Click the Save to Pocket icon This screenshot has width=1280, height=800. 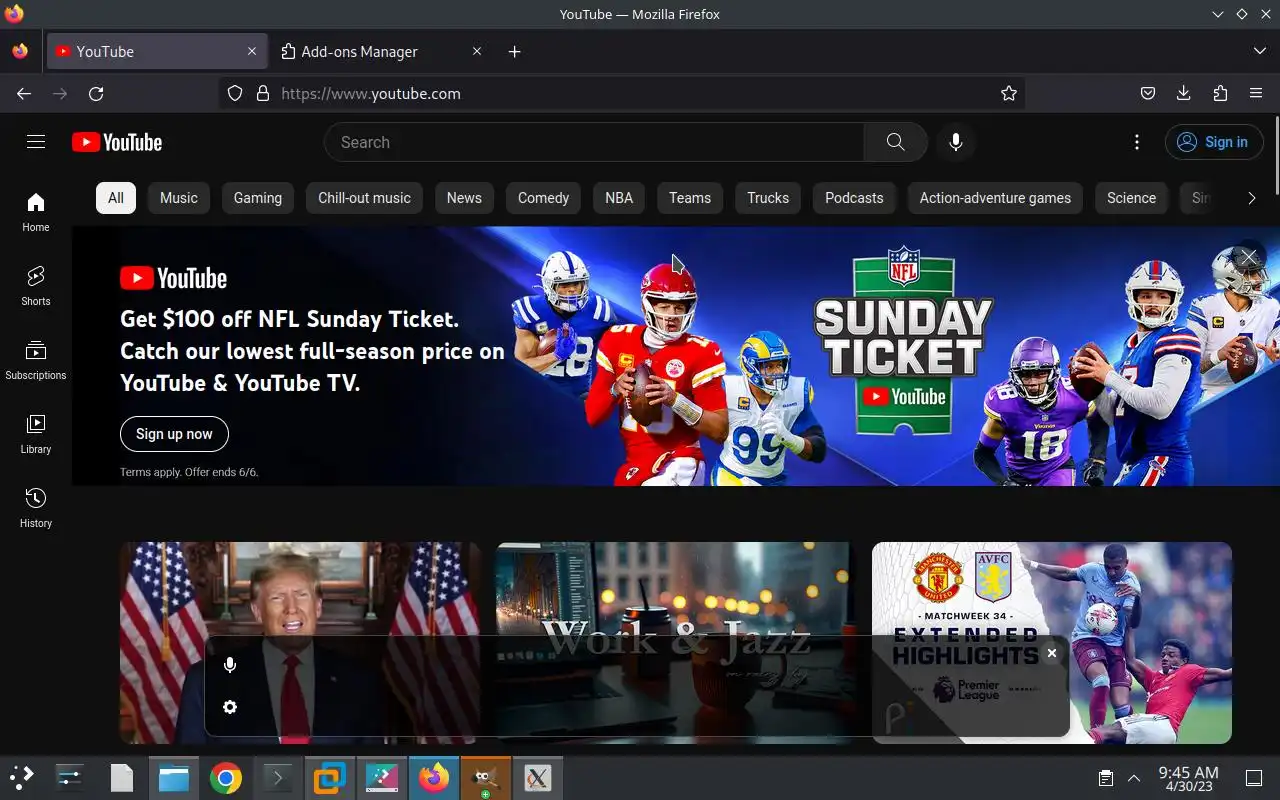click(x=1148, y=93)
